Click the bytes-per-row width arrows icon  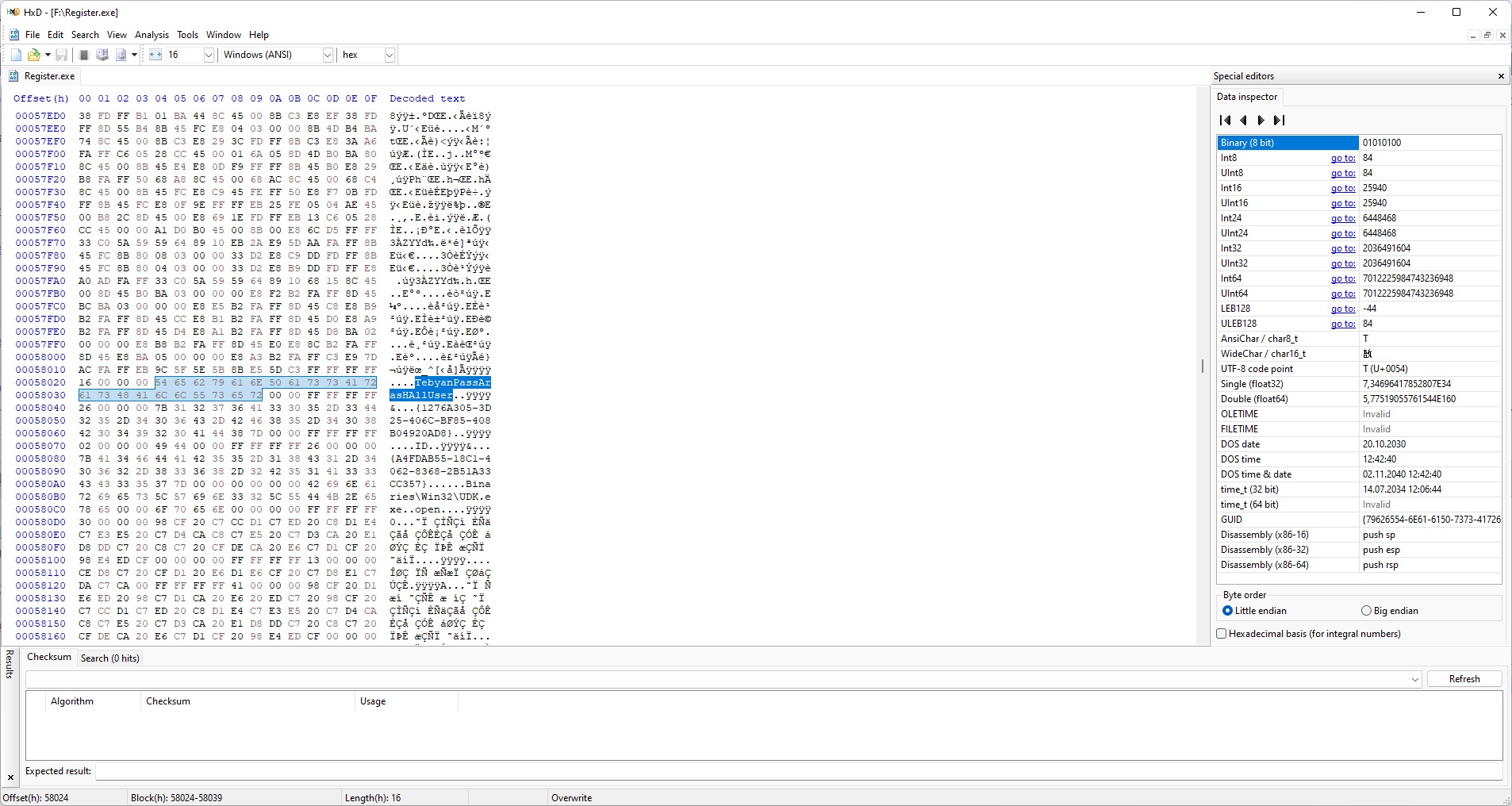155,55
